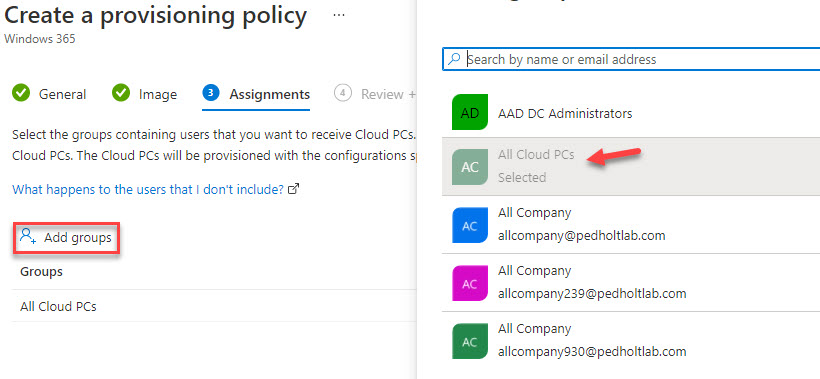Go to the Review + step tab
This screenshot has height=379, width=820.
coord(375,94)
